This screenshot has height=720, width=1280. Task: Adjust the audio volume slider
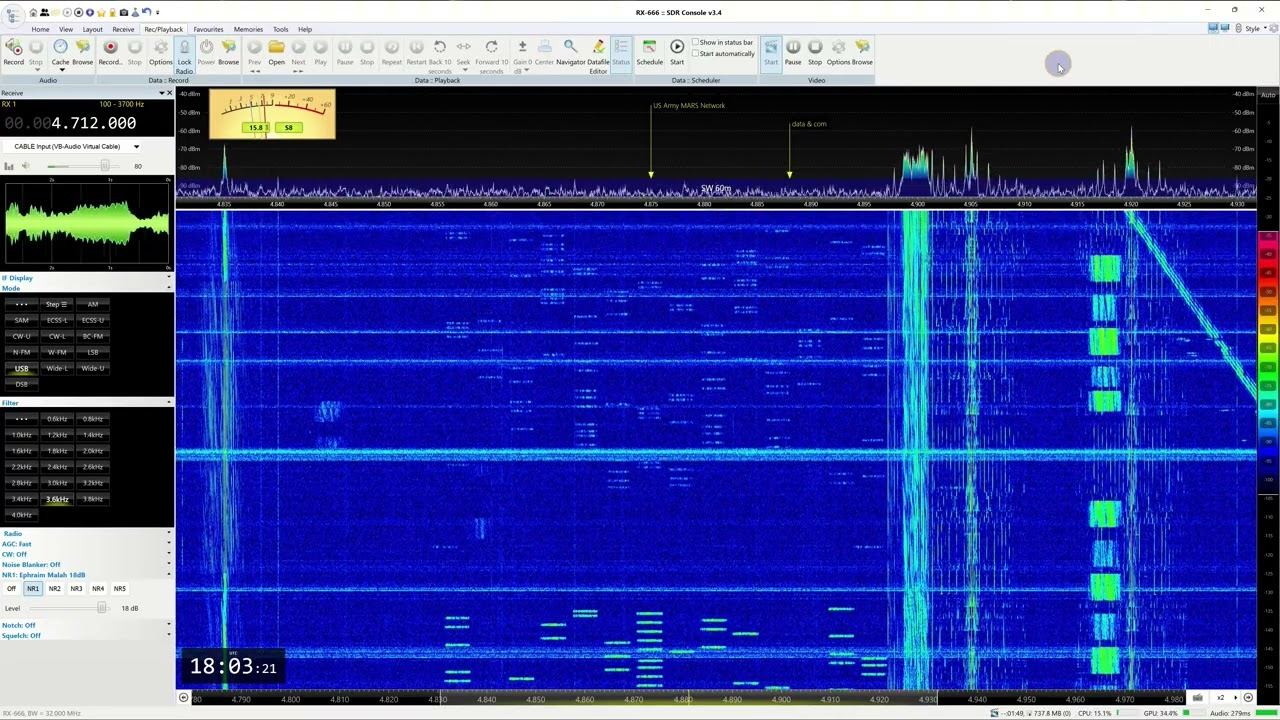(104, 166)
